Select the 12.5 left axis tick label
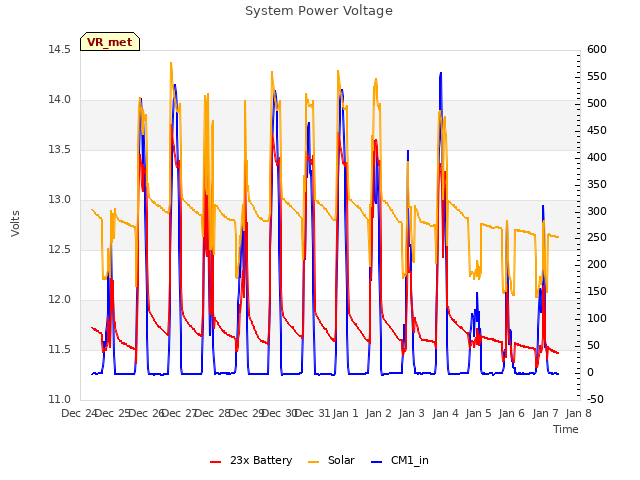 [x=60, y=249]
